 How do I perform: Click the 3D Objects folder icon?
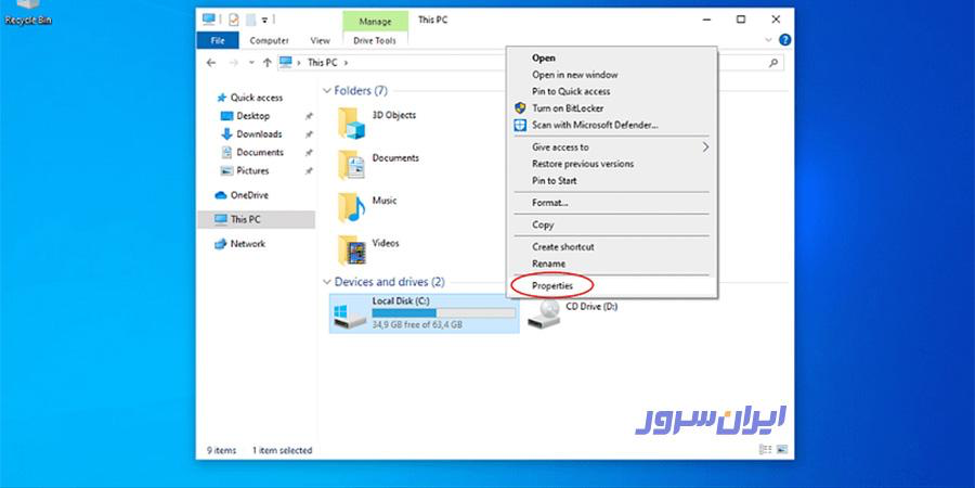[x=351, y=123]
